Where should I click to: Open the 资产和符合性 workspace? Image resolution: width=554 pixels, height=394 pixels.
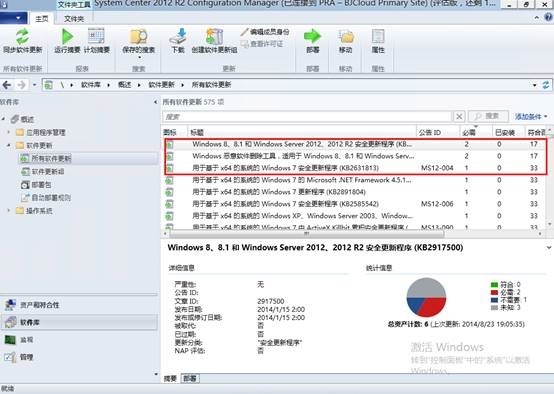pyautogui.click(x=78, y=305)
